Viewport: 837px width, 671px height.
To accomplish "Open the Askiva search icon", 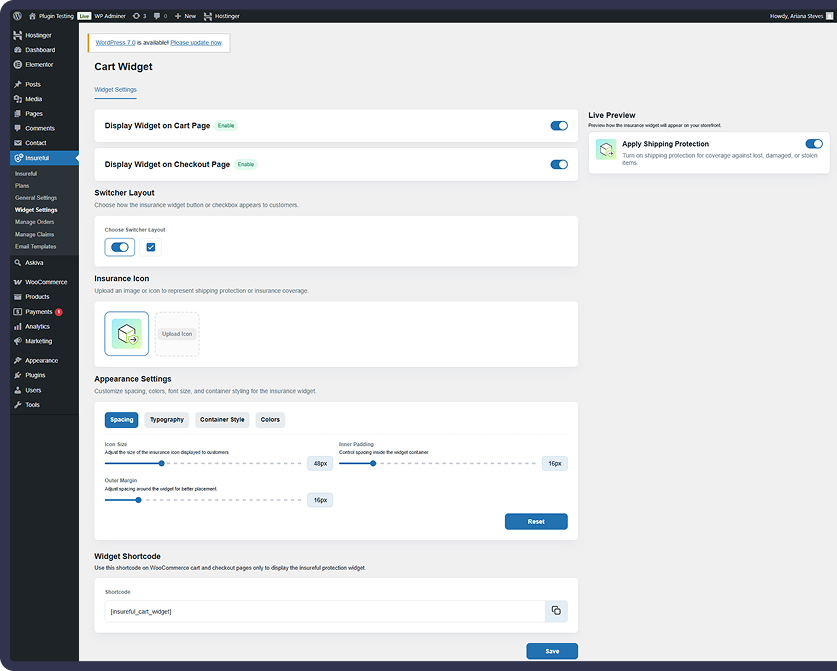I will (x=18, y=263).
